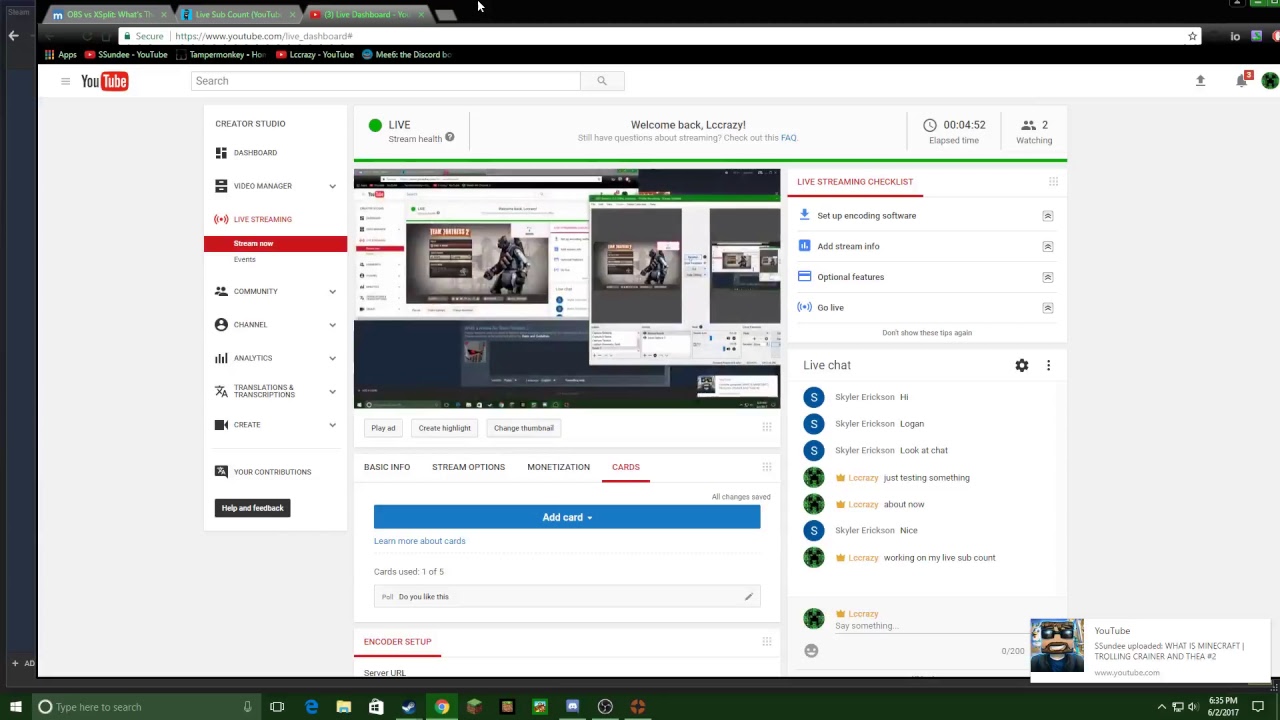Click the edit pencil on the poll card
This screenshot has width=1280, height=720.
748,597
